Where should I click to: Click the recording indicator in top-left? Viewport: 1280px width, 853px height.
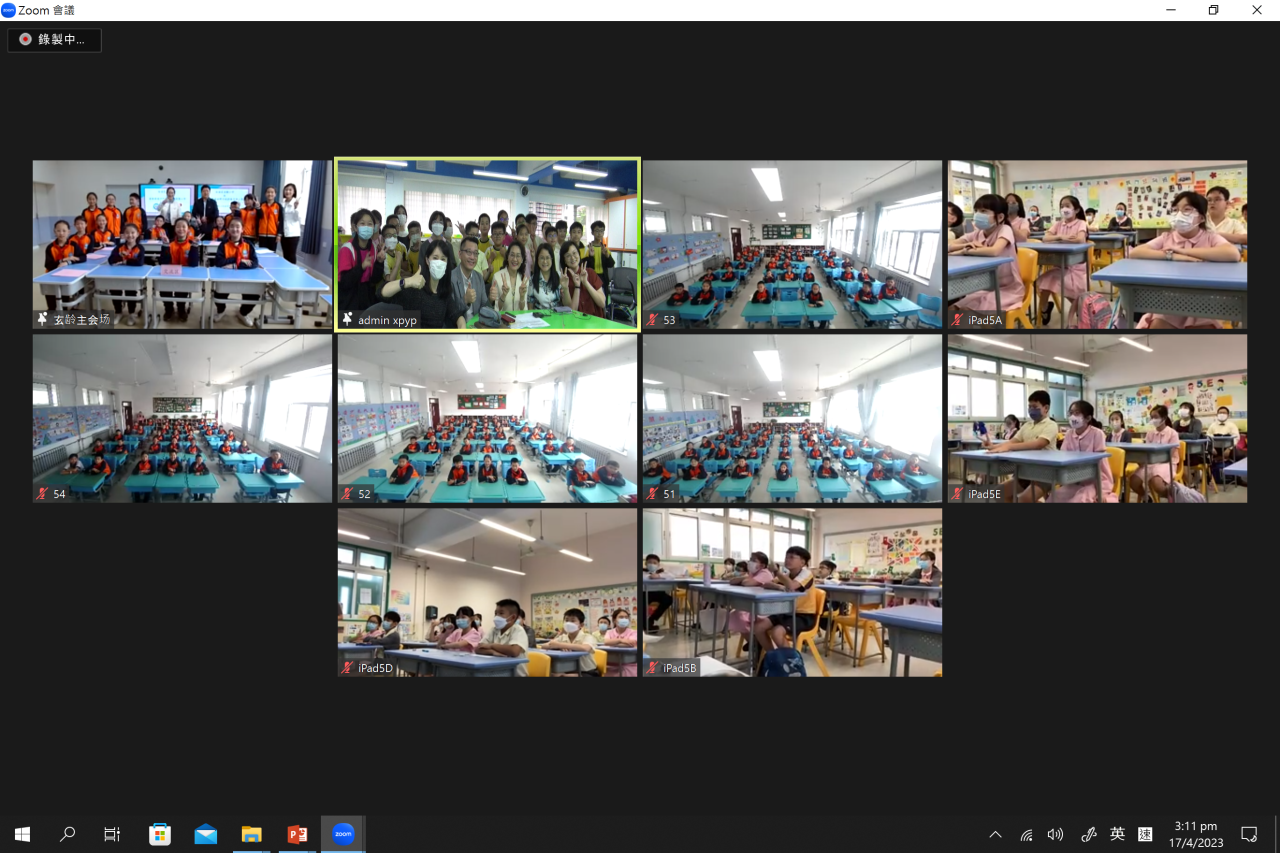[x=55, y=40]
